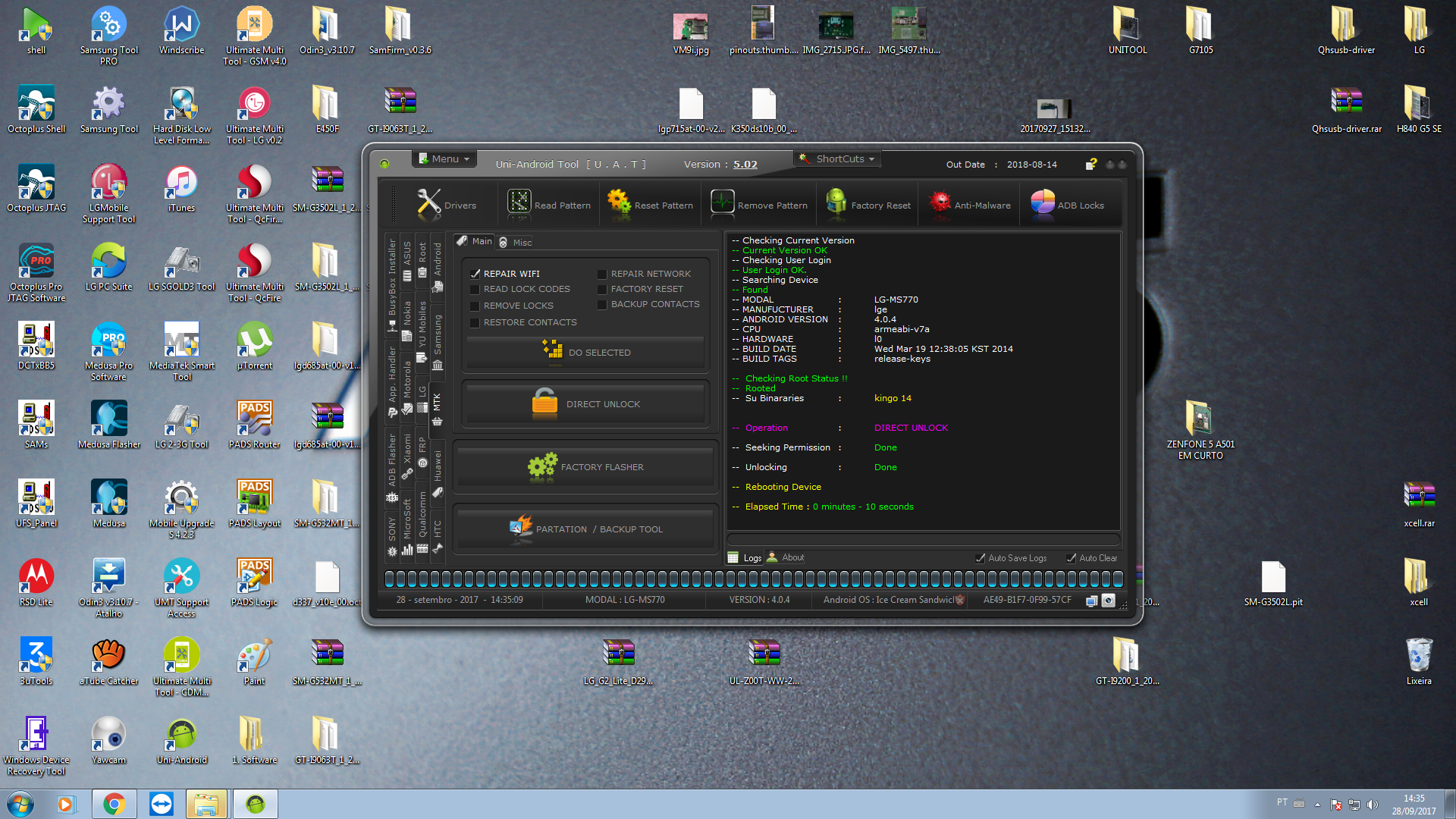Viewport: 1456px width, 819px height.
Task: Select the Qualcomm vertical tab
Action: pos(422,522)
